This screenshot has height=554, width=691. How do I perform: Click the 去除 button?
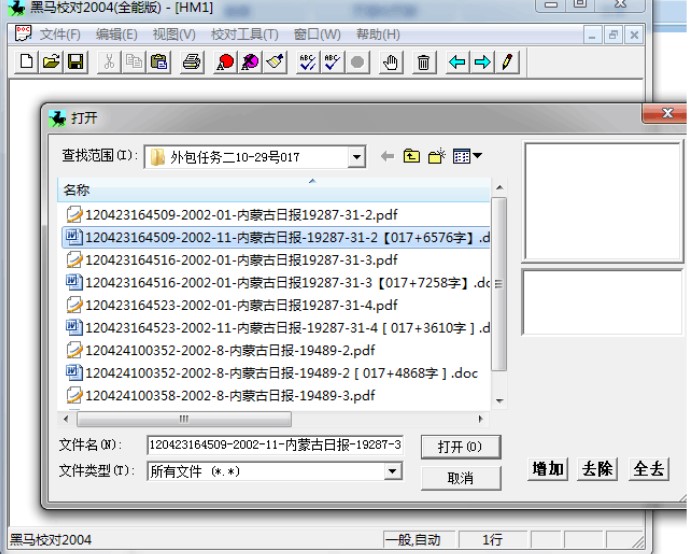point(597,468)
